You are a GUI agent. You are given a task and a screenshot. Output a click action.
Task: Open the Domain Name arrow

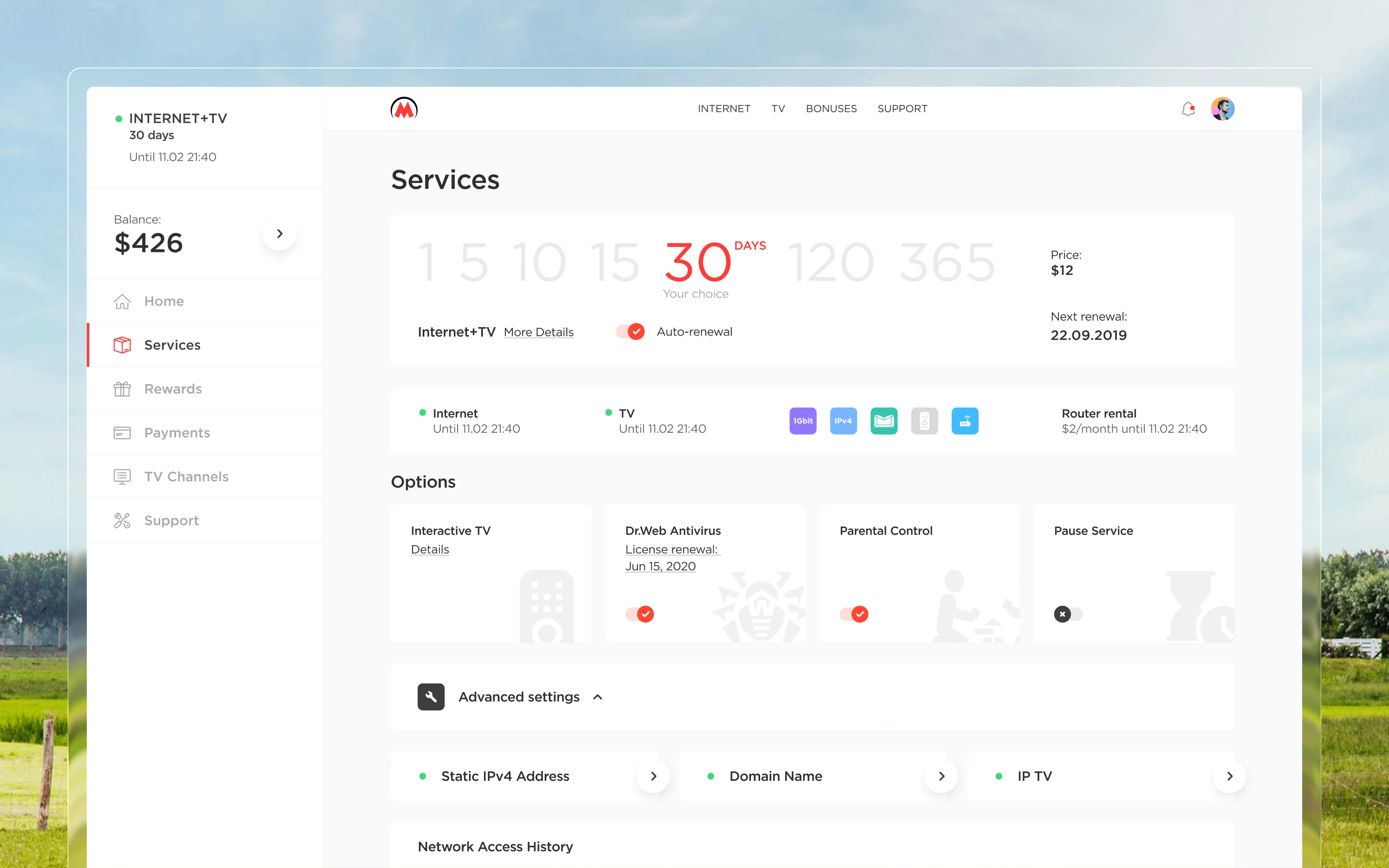pos(941,776)
